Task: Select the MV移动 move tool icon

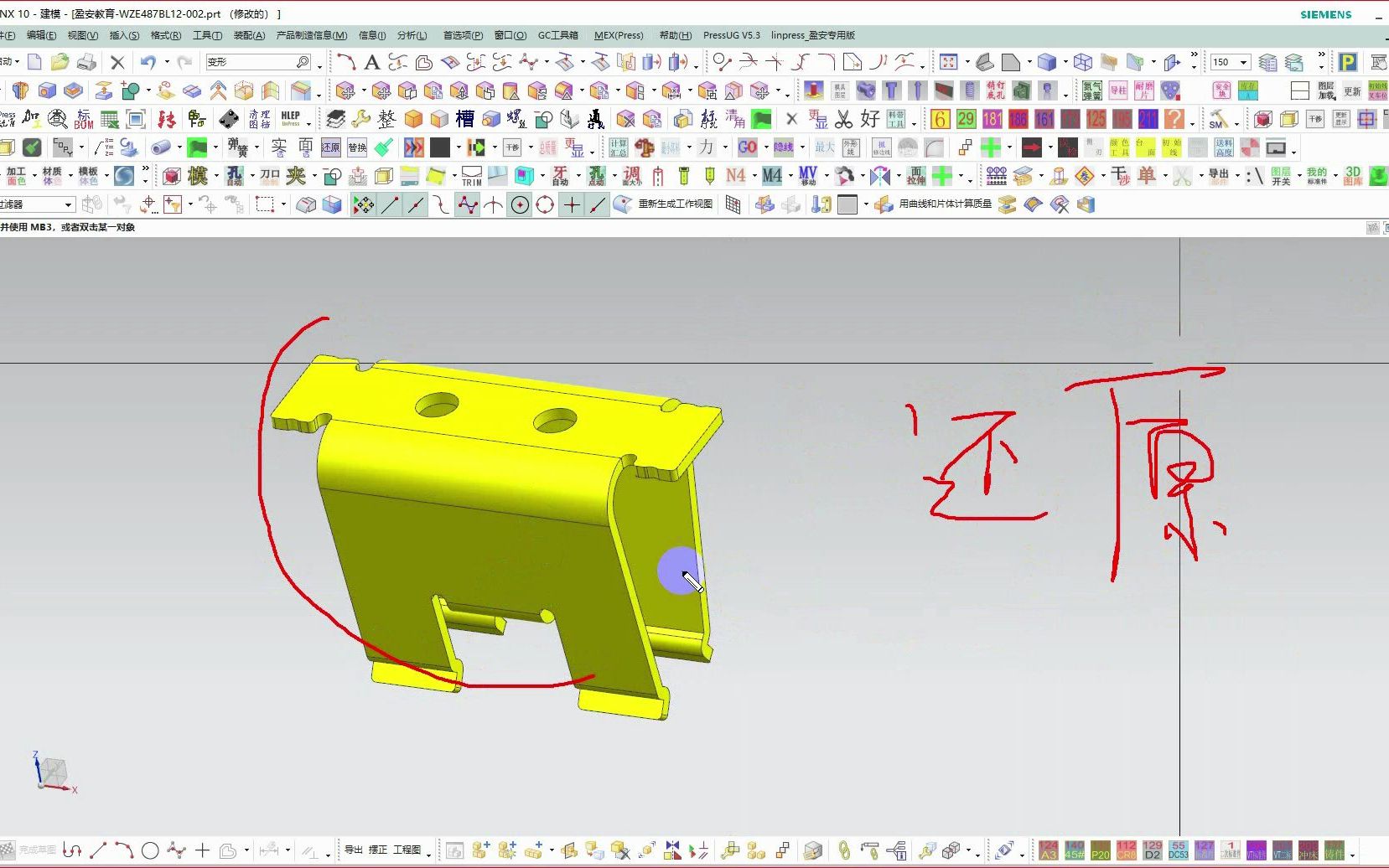Action: [807, 176]
